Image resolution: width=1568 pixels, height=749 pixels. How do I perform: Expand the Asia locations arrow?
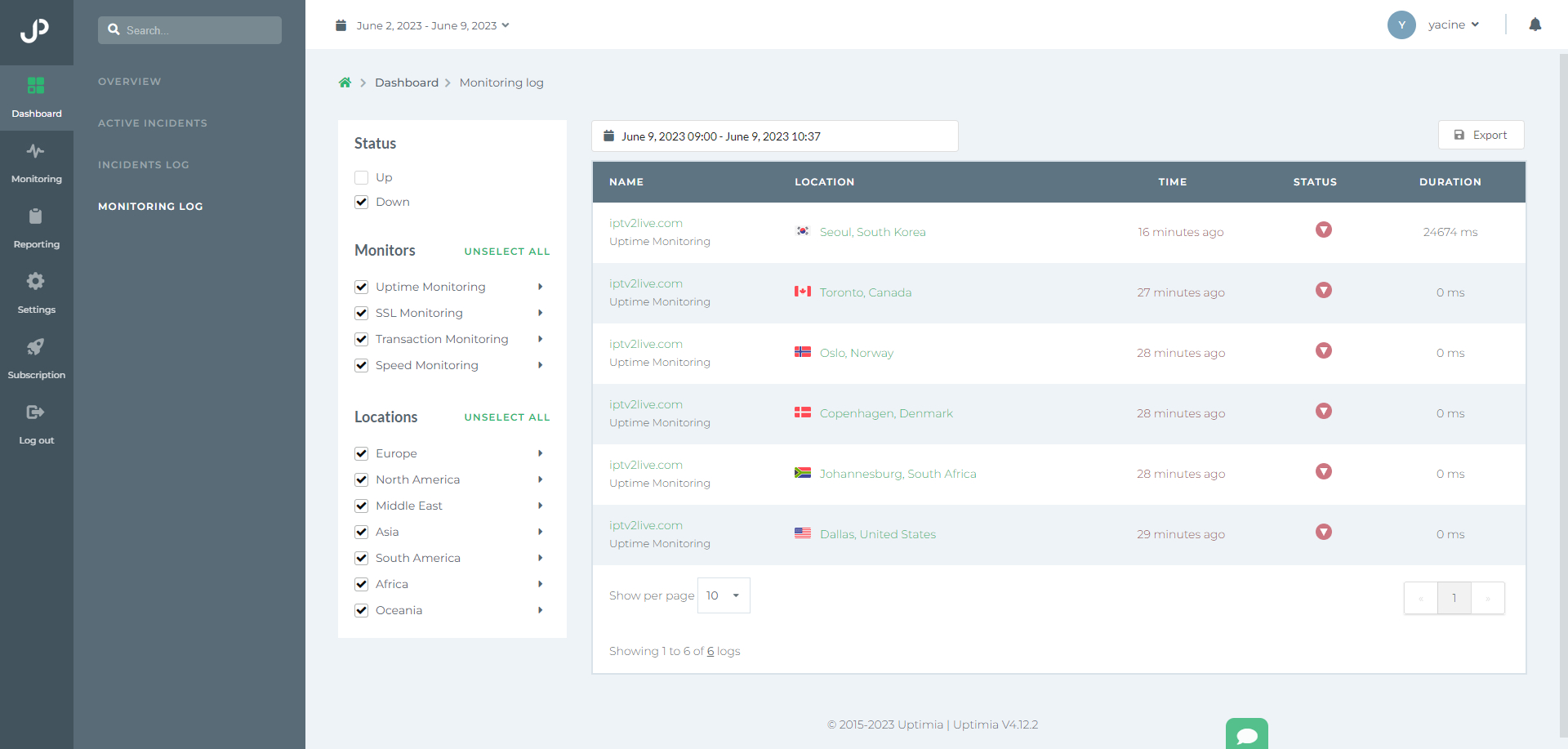540,532
